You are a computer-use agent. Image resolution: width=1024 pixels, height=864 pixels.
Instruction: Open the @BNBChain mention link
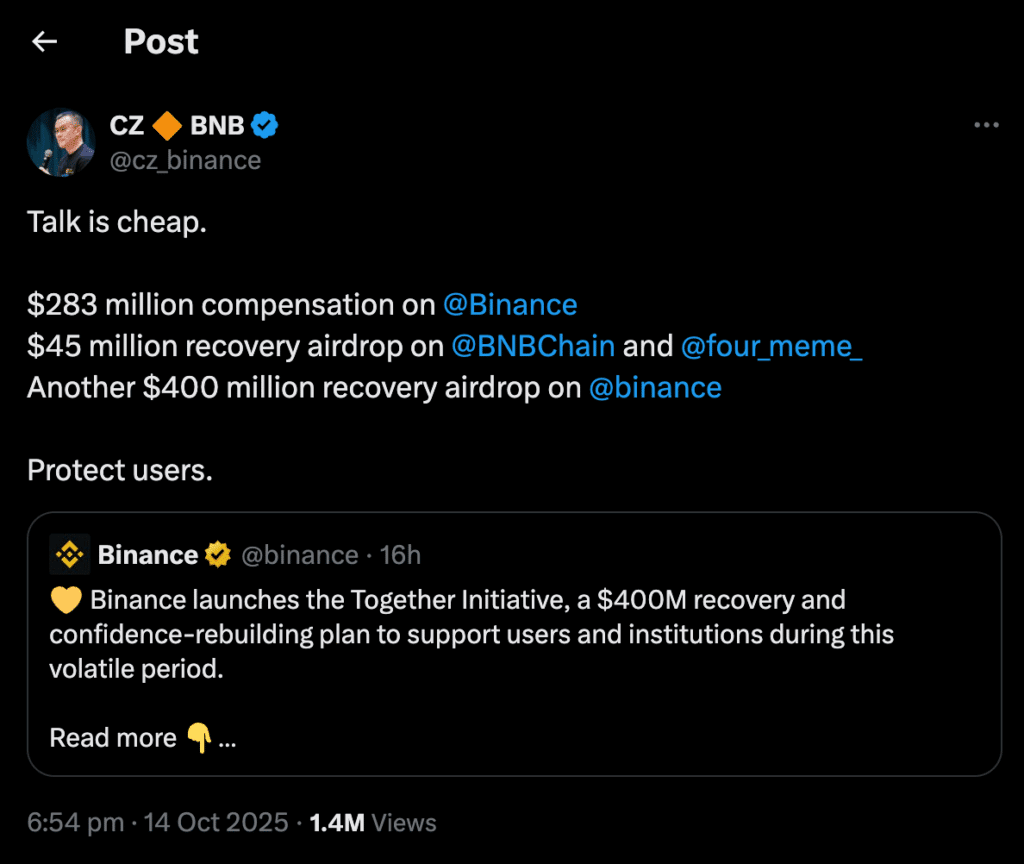tap(533, 346)
